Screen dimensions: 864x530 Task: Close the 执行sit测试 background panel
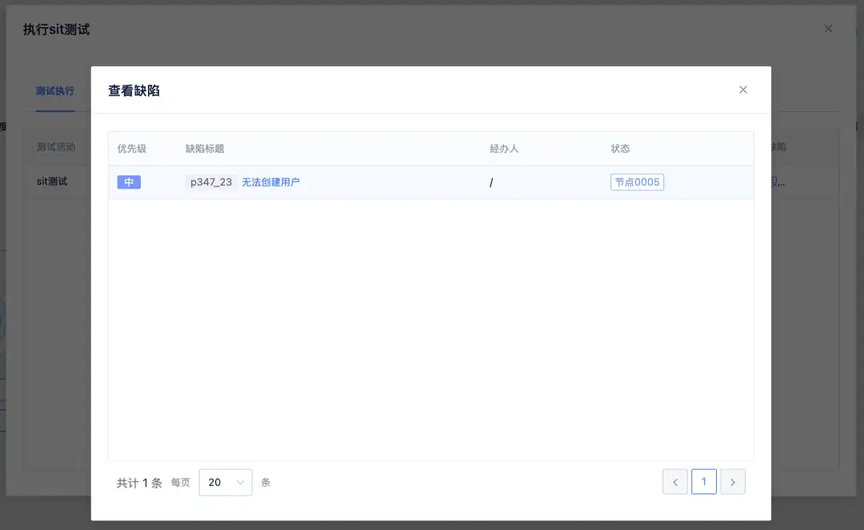click(828, 29)
